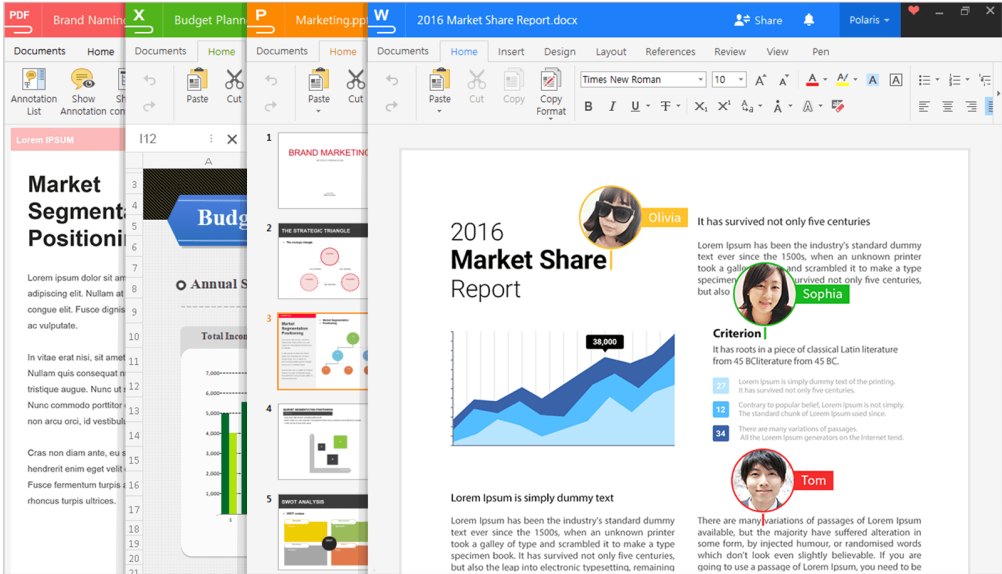This screenshot has width=1002, height=574.
Task: Click the Share button
Action: (x=759, y=20)
